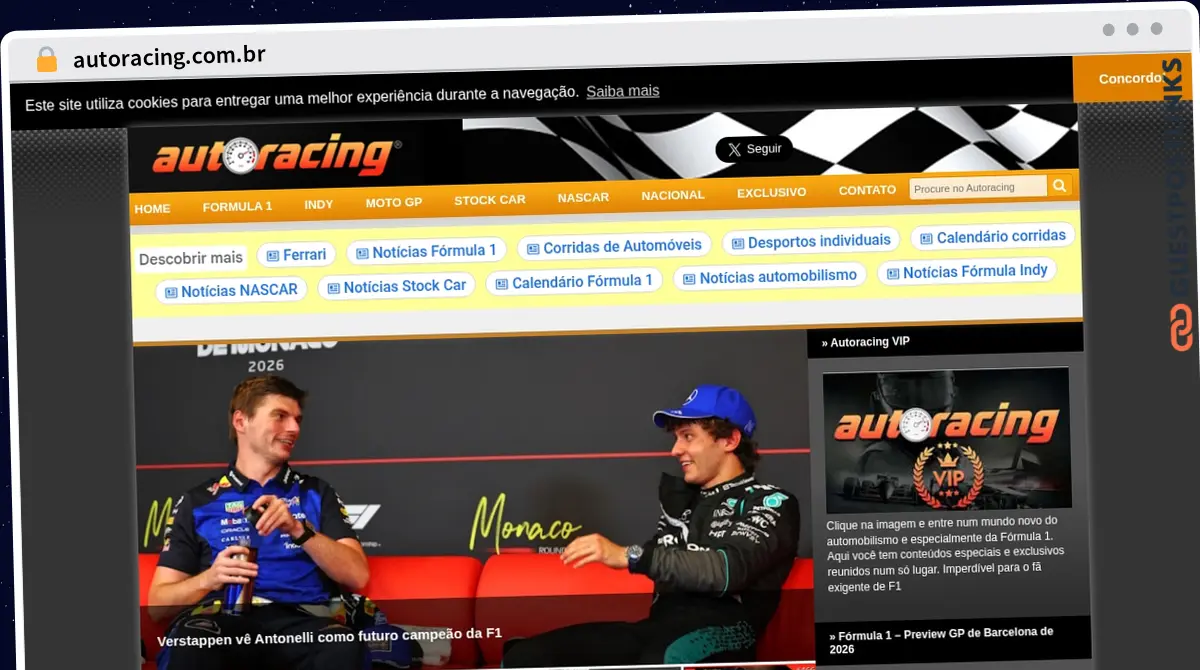Click the padlock icon in address bar
The width and height of the screenshot is (1200, 670).
click(x=47, y=60)
